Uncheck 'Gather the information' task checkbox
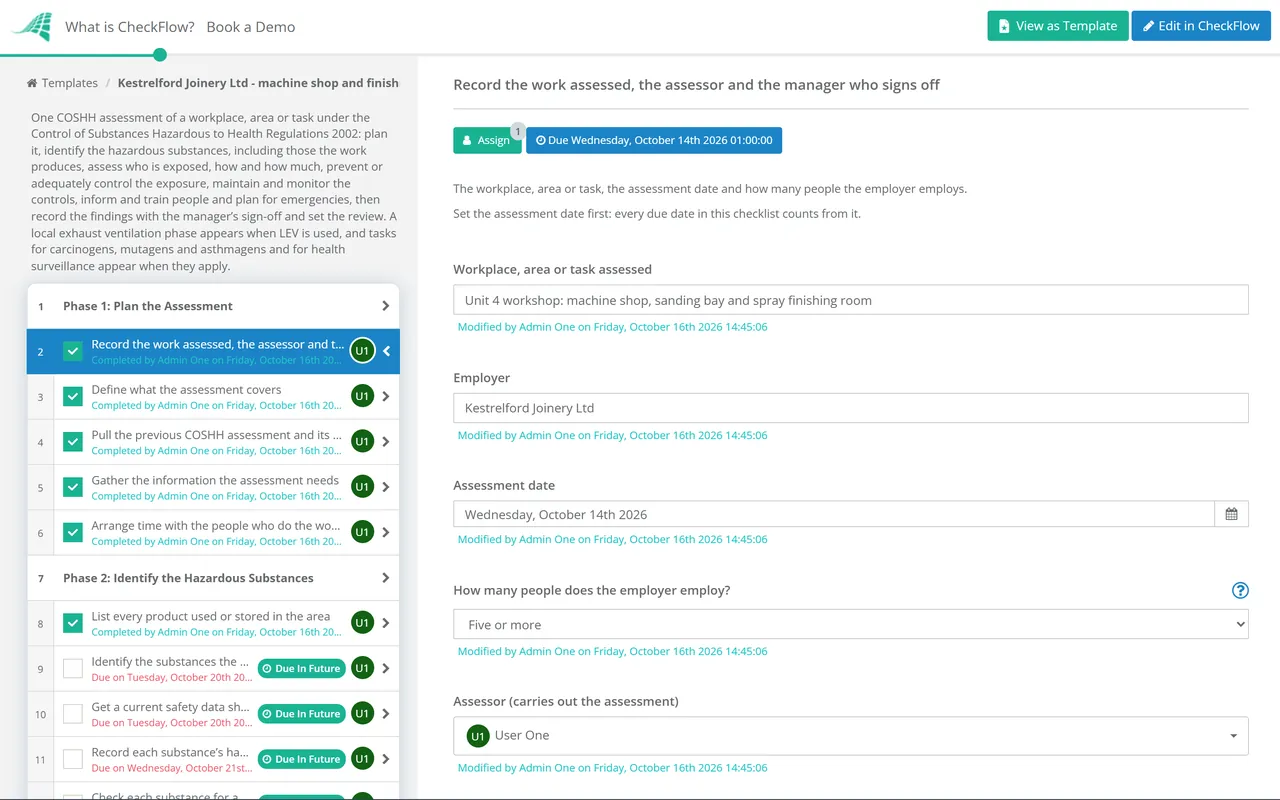Image resolution: width=1280 pixels, height=800 pixels. 73,487
